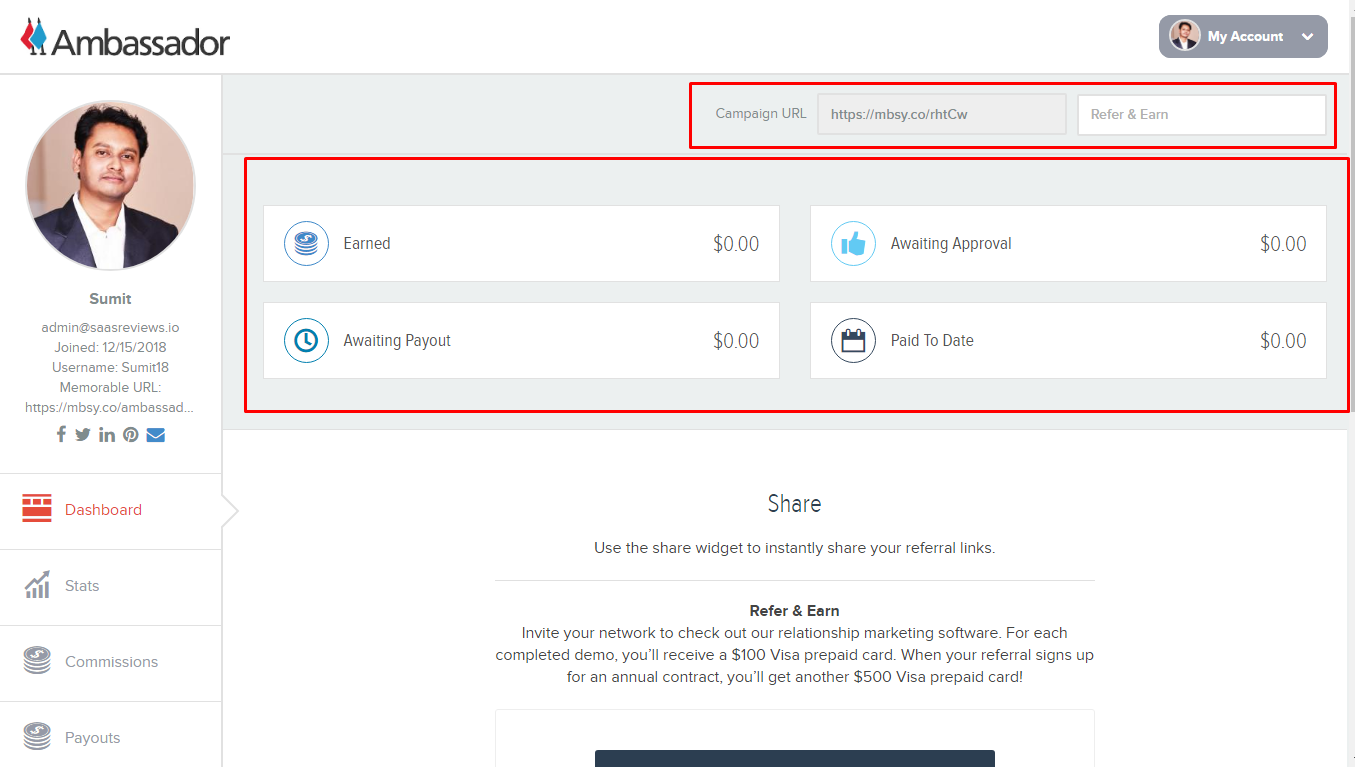Click the Paid To Date calendar icon
Viewport: 1355px width, 767px height.
pos(853,340)
